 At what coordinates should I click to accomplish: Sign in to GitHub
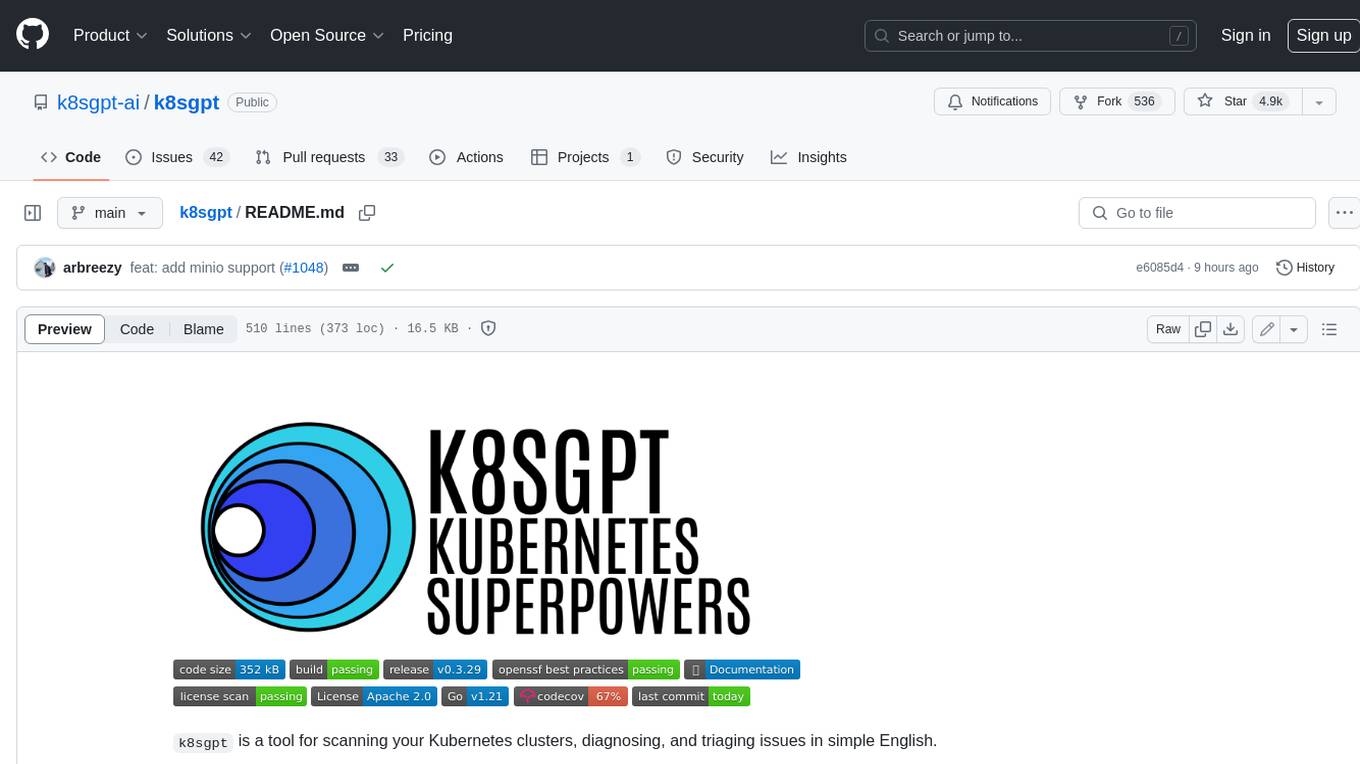tap(1245, 35)
